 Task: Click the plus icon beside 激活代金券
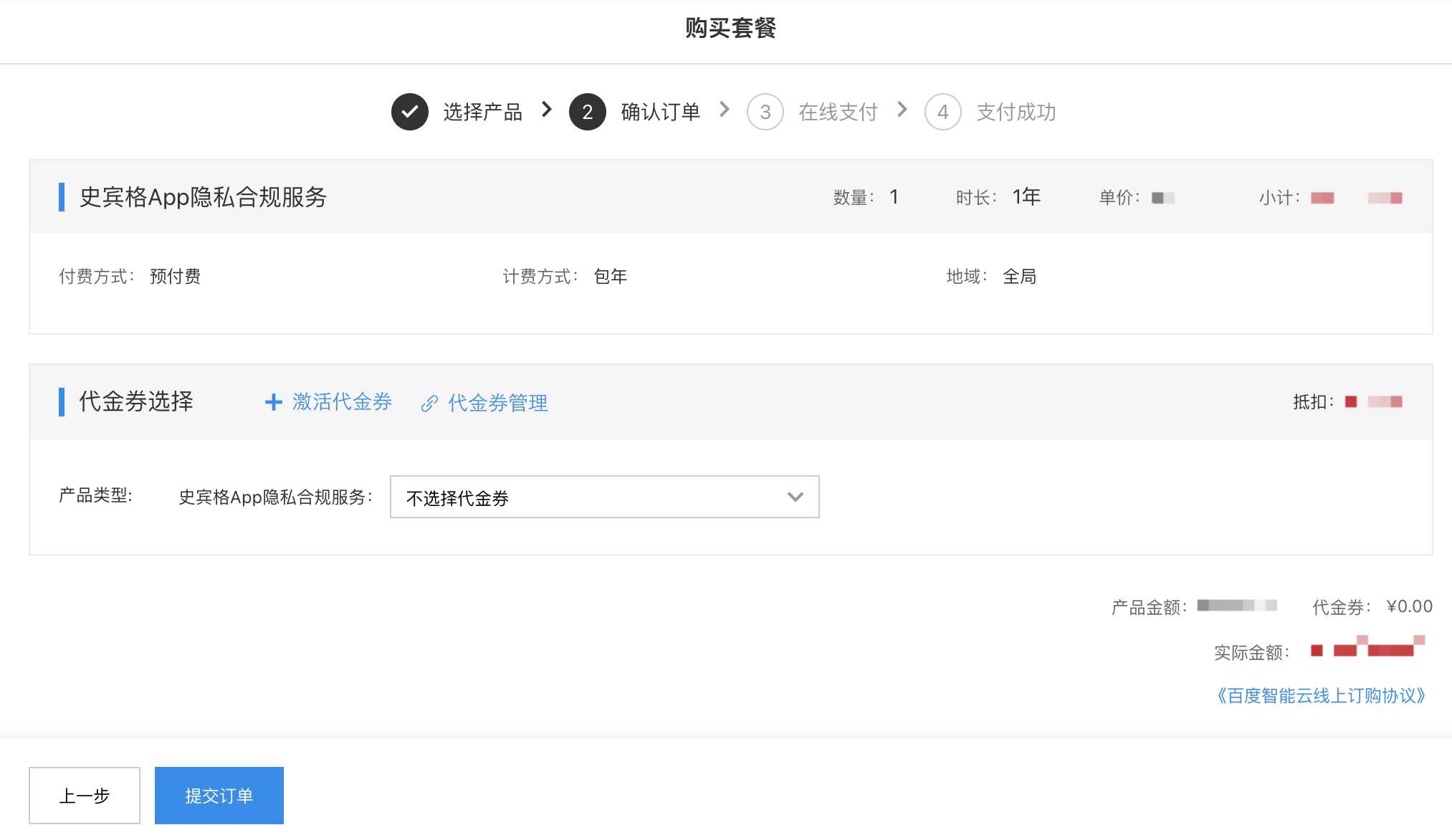pyautogui.click(x=273, y=402)
